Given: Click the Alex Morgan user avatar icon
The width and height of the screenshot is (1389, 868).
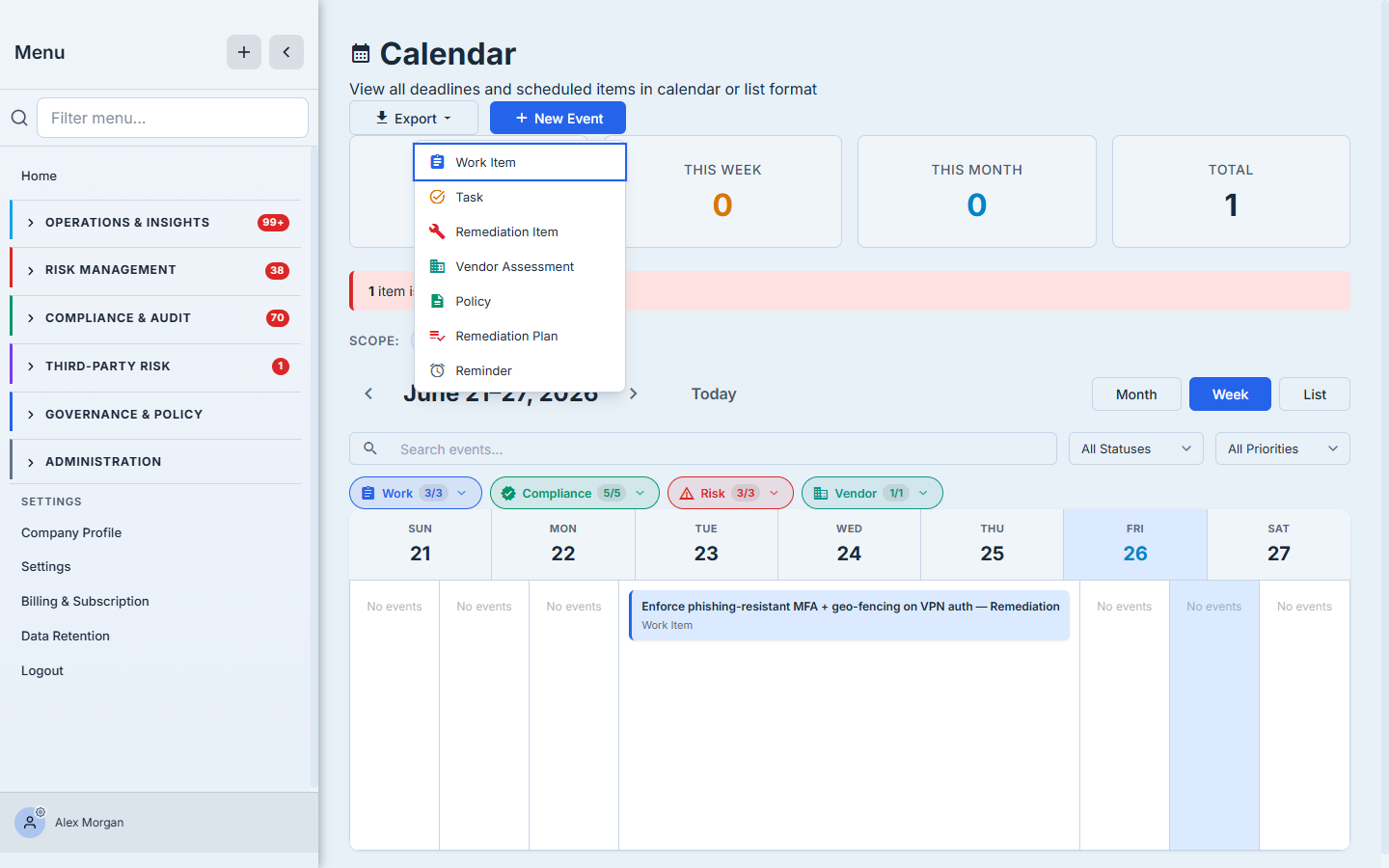Looking at the screenshot, I should [x=30, y=823].
